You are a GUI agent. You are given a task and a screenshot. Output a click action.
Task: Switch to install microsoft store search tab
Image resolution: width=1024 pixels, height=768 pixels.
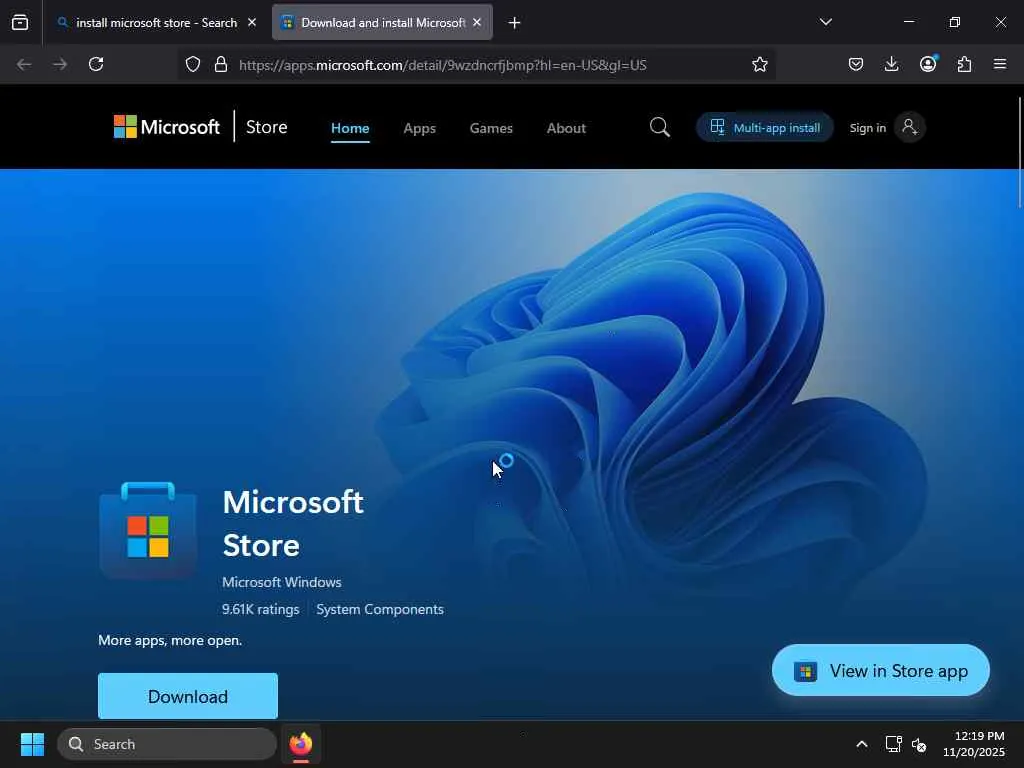click(156, 23)
